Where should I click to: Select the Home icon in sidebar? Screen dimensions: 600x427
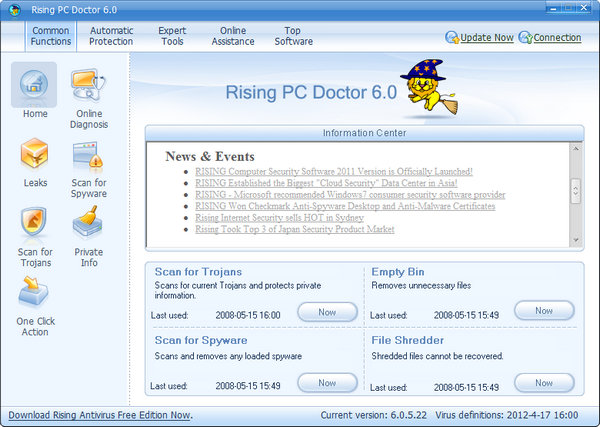(35, 85)
